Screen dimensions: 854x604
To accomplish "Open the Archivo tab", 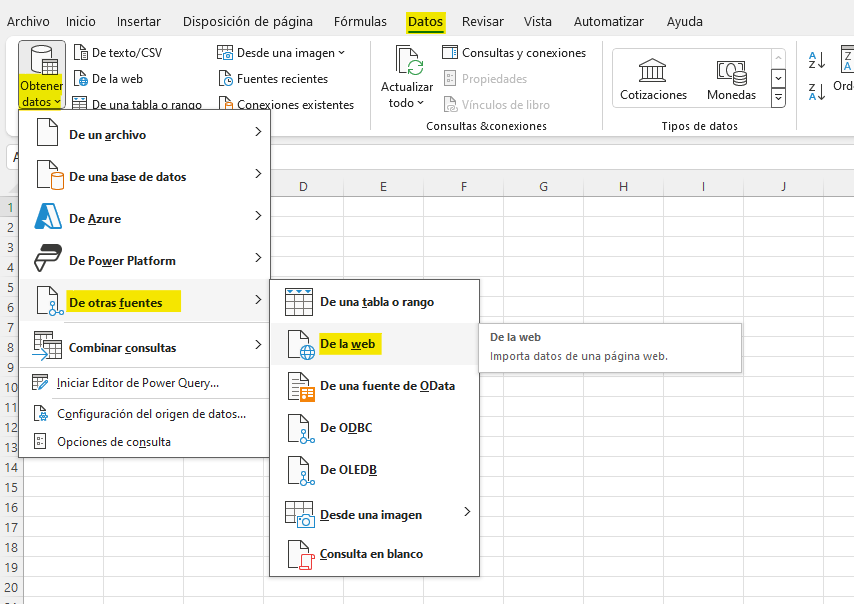I will coord(28,22).
